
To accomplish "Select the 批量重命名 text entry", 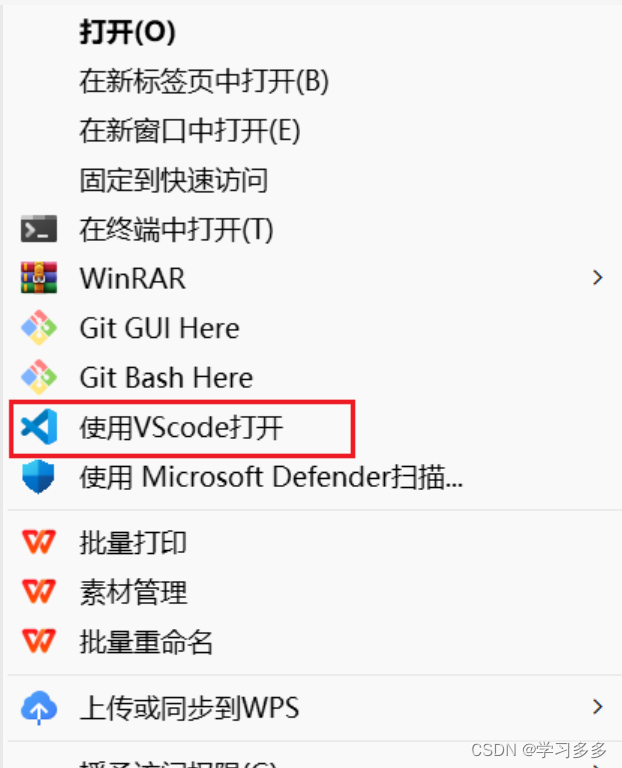I will coord(146,642).
